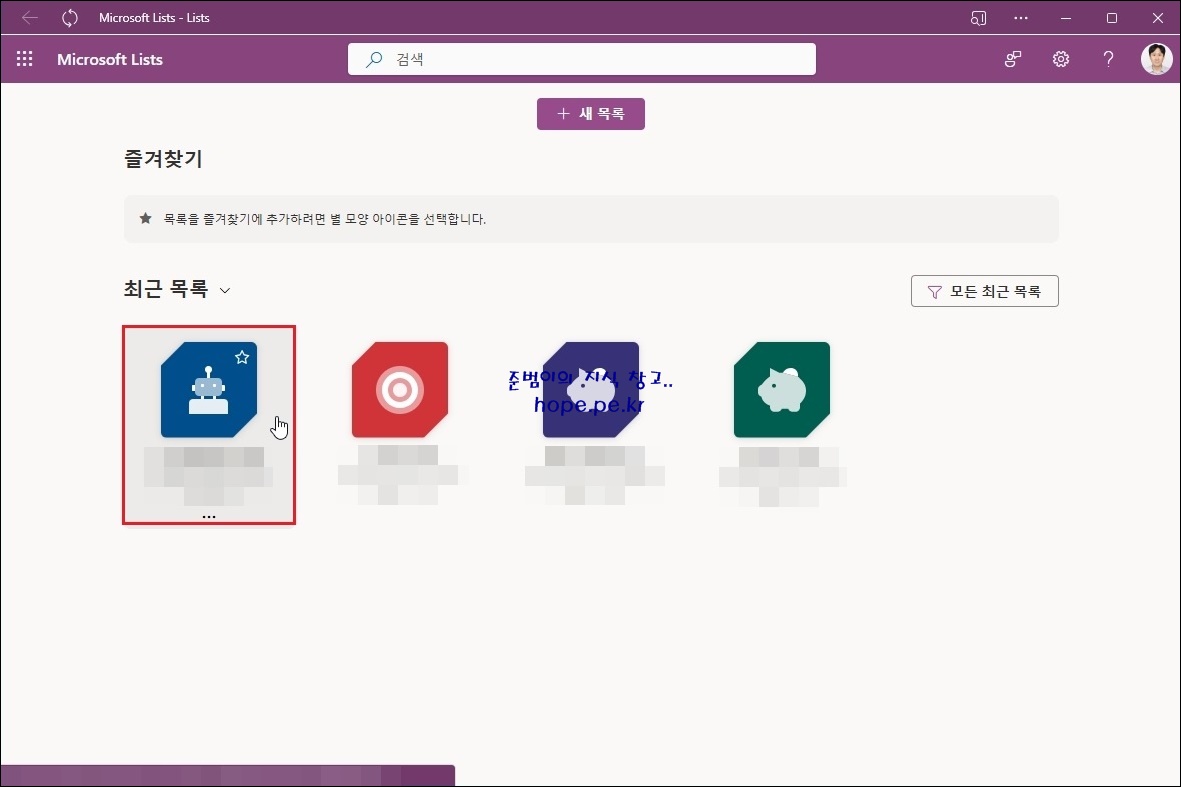Maximize the Microsoft Lists window
1181x787 pixels.
(x=1112, y=18)
